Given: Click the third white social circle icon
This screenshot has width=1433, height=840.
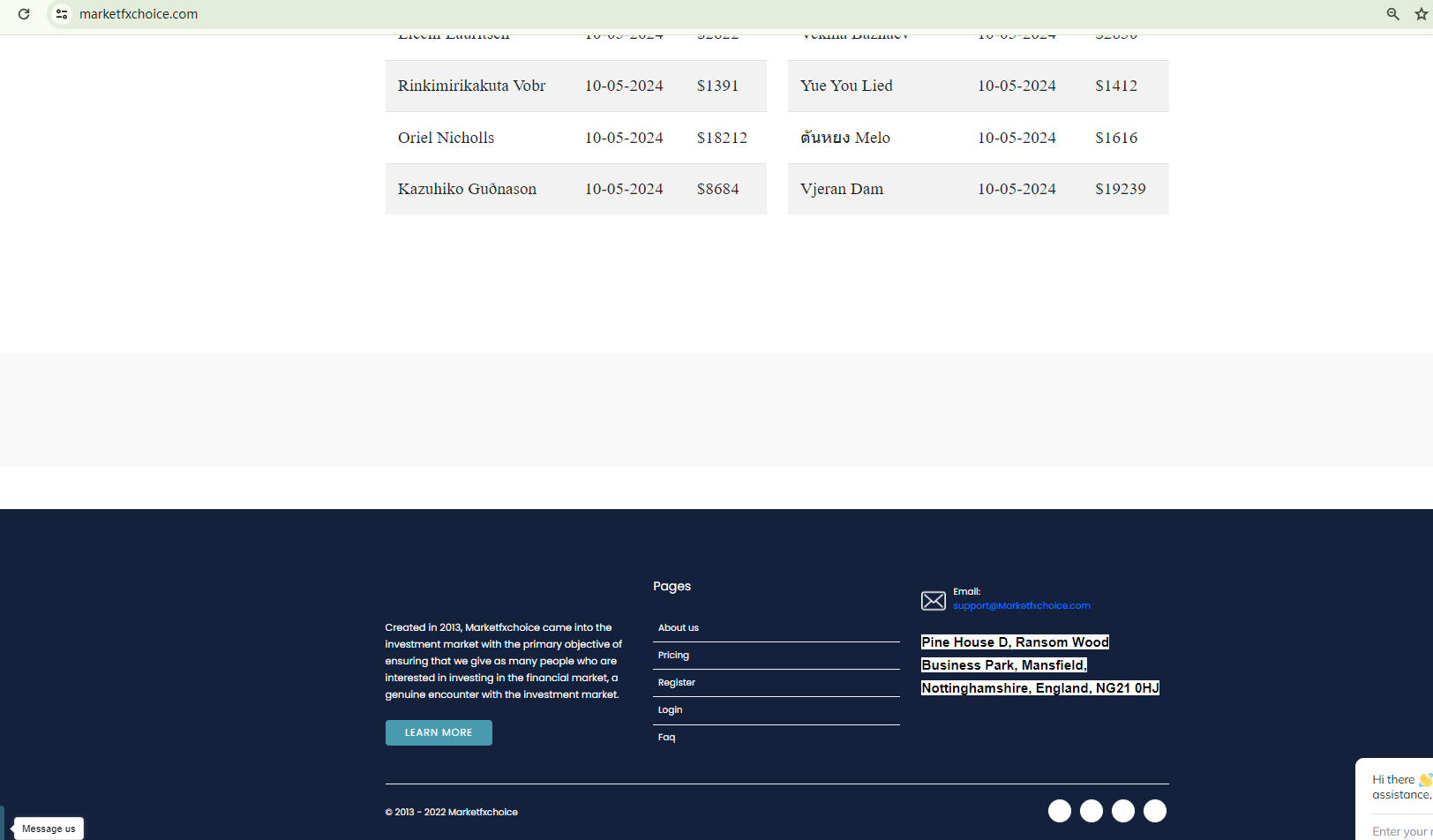Looking at the screenshot, I should coord(1122,811).
